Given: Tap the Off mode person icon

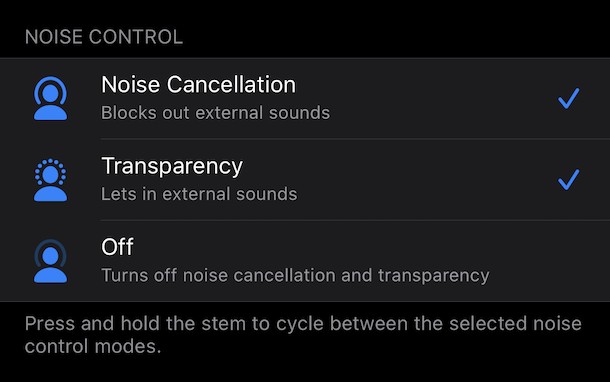Looking at the screenshot, I should [51, 261].
